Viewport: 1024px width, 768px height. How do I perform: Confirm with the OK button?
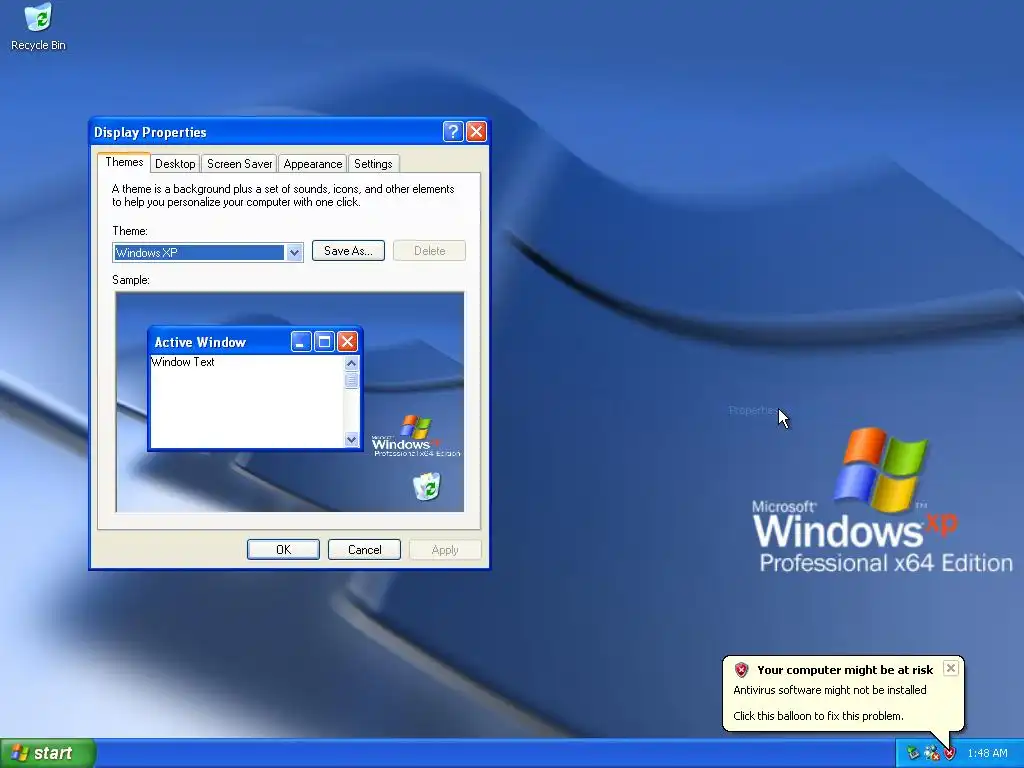[283, 550]
